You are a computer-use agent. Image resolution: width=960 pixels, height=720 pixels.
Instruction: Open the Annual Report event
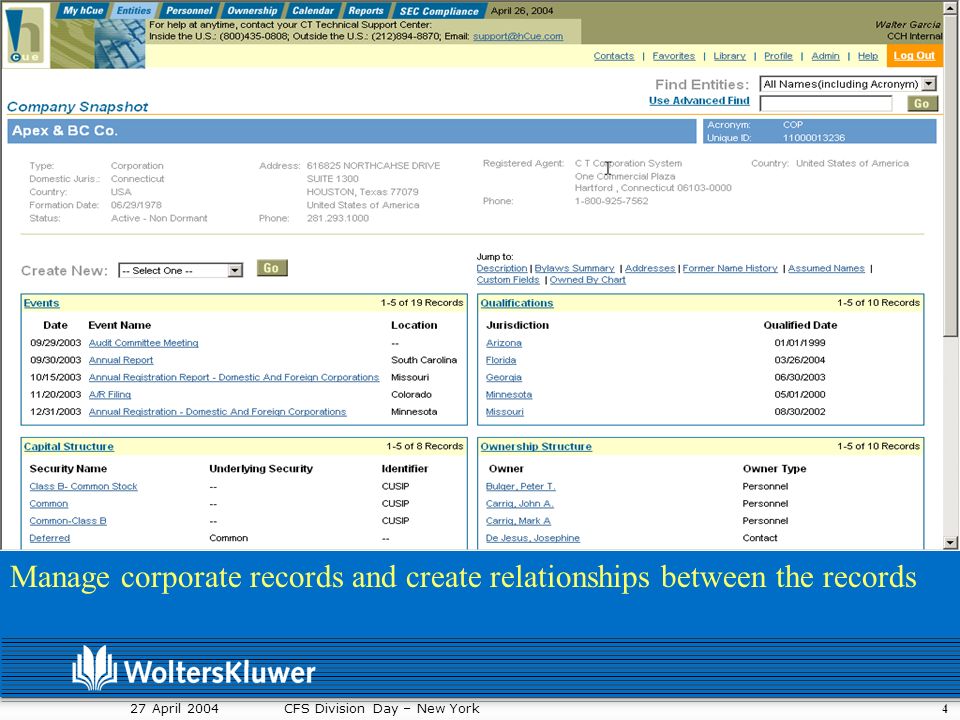[x=121, y=360]
